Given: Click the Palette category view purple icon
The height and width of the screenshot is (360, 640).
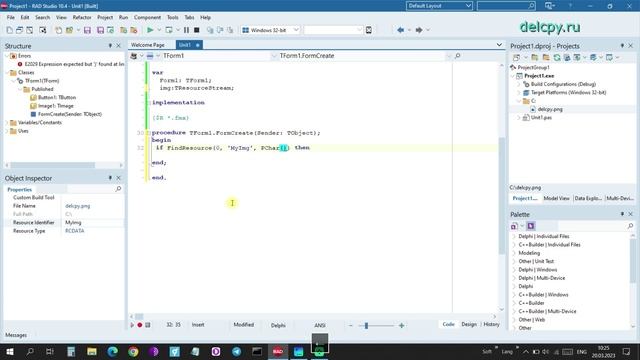Looking at the screenshot, I should tap(531, 226).
